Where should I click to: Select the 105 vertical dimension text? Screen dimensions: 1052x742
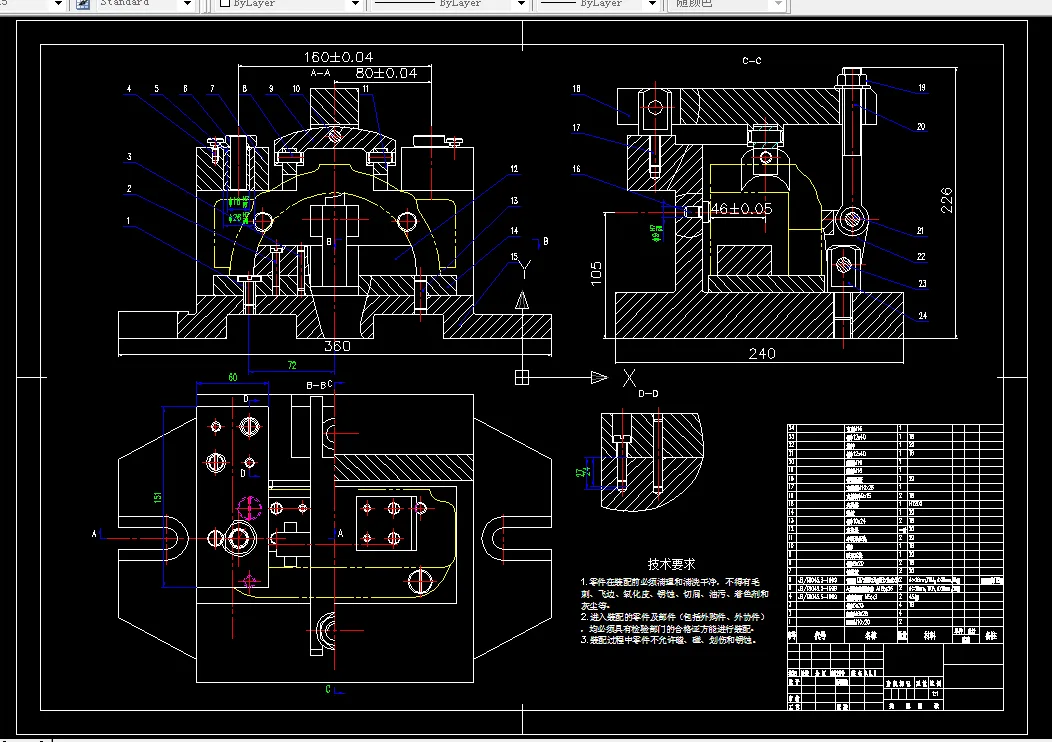pyautogui.click(x=596, y=273)
